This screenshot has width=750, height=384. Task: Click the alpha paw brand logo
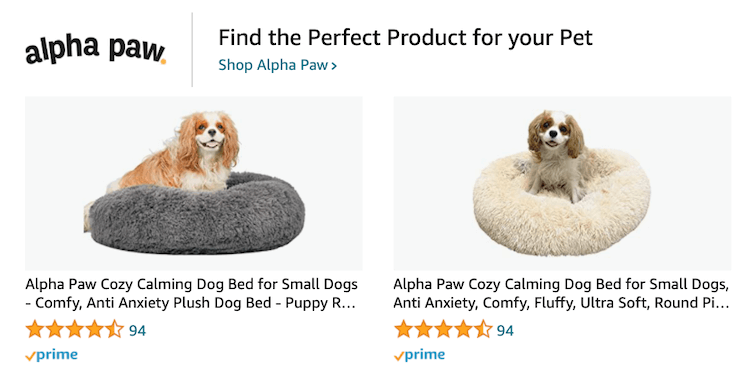click(95, 50)
